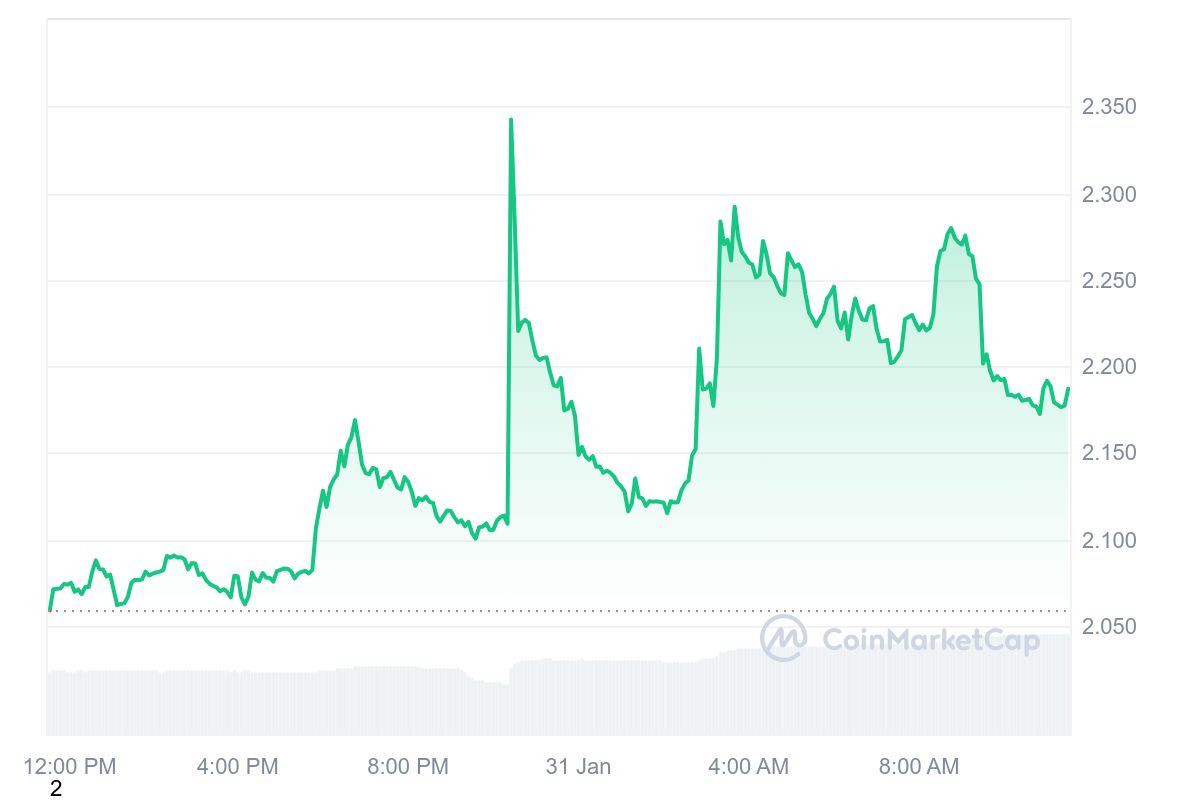Click the 2.050 price axis label

point(1108,627)
